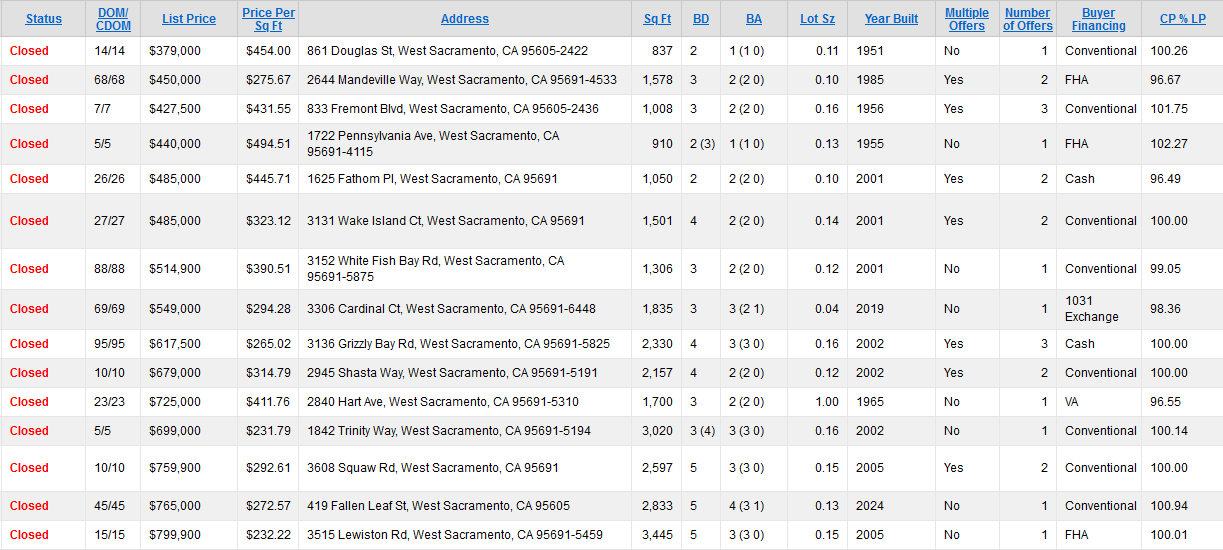Select address 2840 Hart Ave

coord(443,402)
